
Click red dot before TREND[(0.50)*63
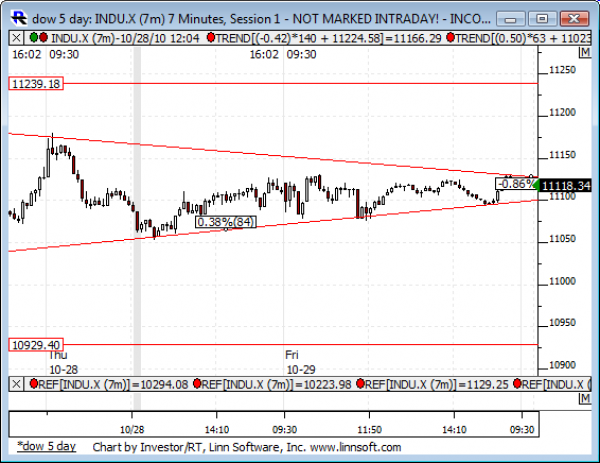click(x=450, y=37)
